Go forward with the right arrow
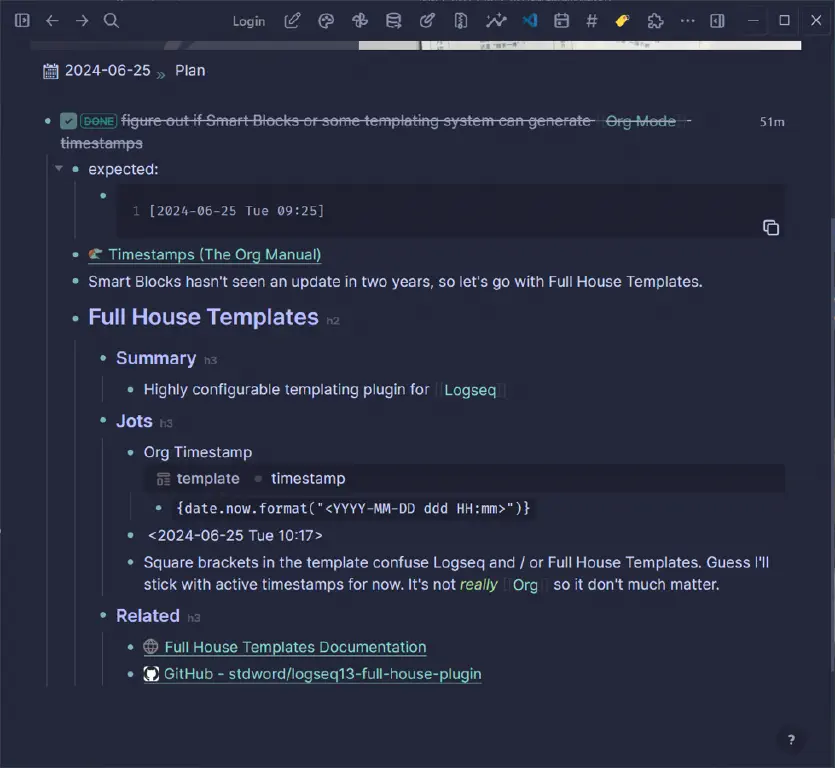Screen dimensions: 835x768 tap(82, 21)
